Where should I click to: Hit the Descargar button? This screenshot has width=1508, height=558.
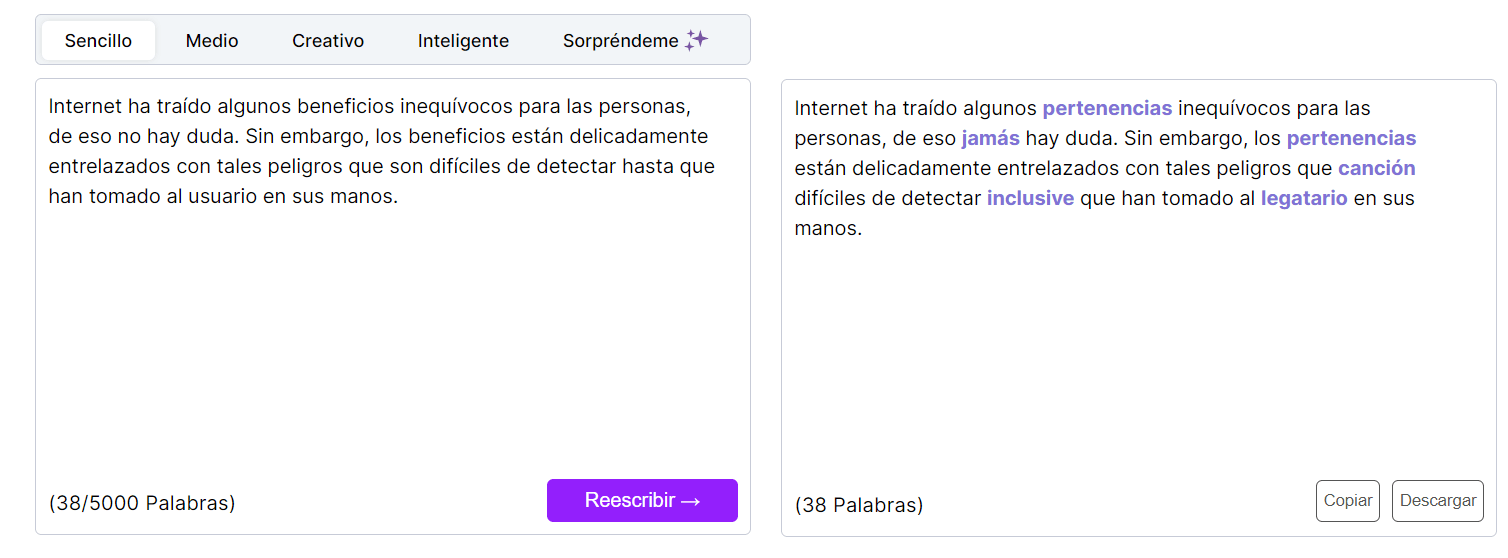(1437, 501)
